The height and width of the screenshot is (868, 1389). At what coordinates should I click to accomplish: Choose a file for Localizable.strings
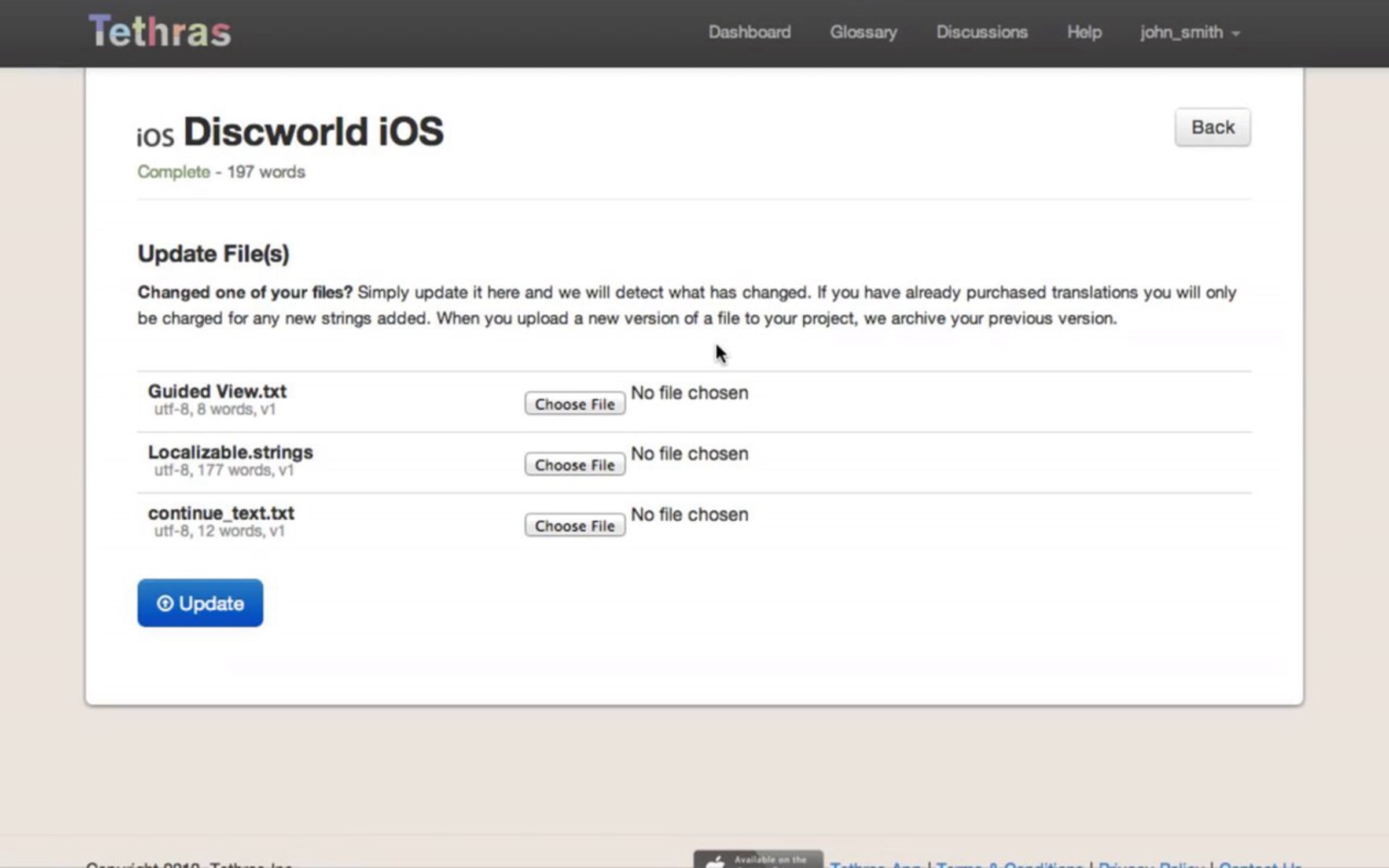574,465
